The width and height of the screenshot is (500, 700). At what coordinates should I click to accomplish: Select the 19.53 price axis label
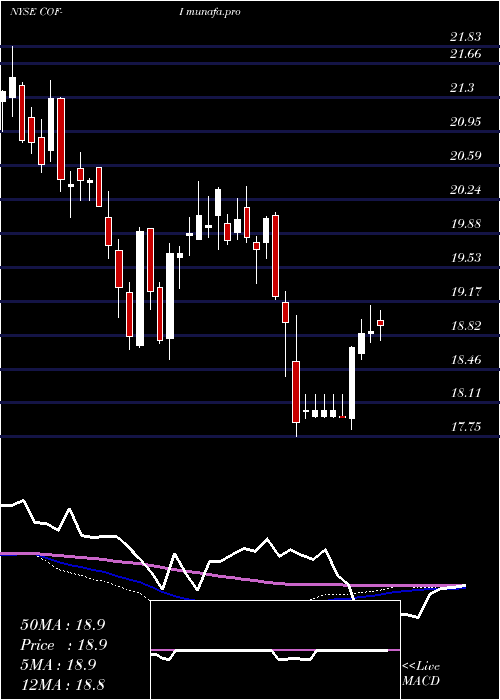pos(465,258)
